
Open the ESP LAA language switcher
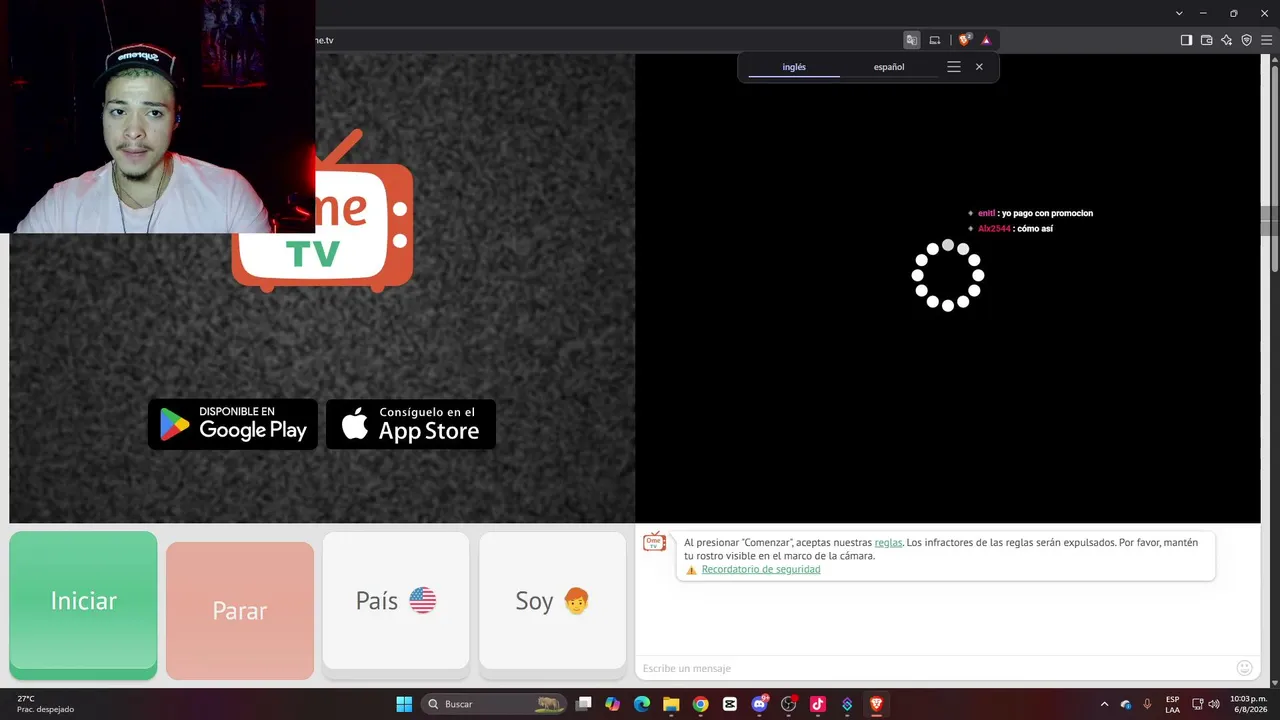(1172, 704)
